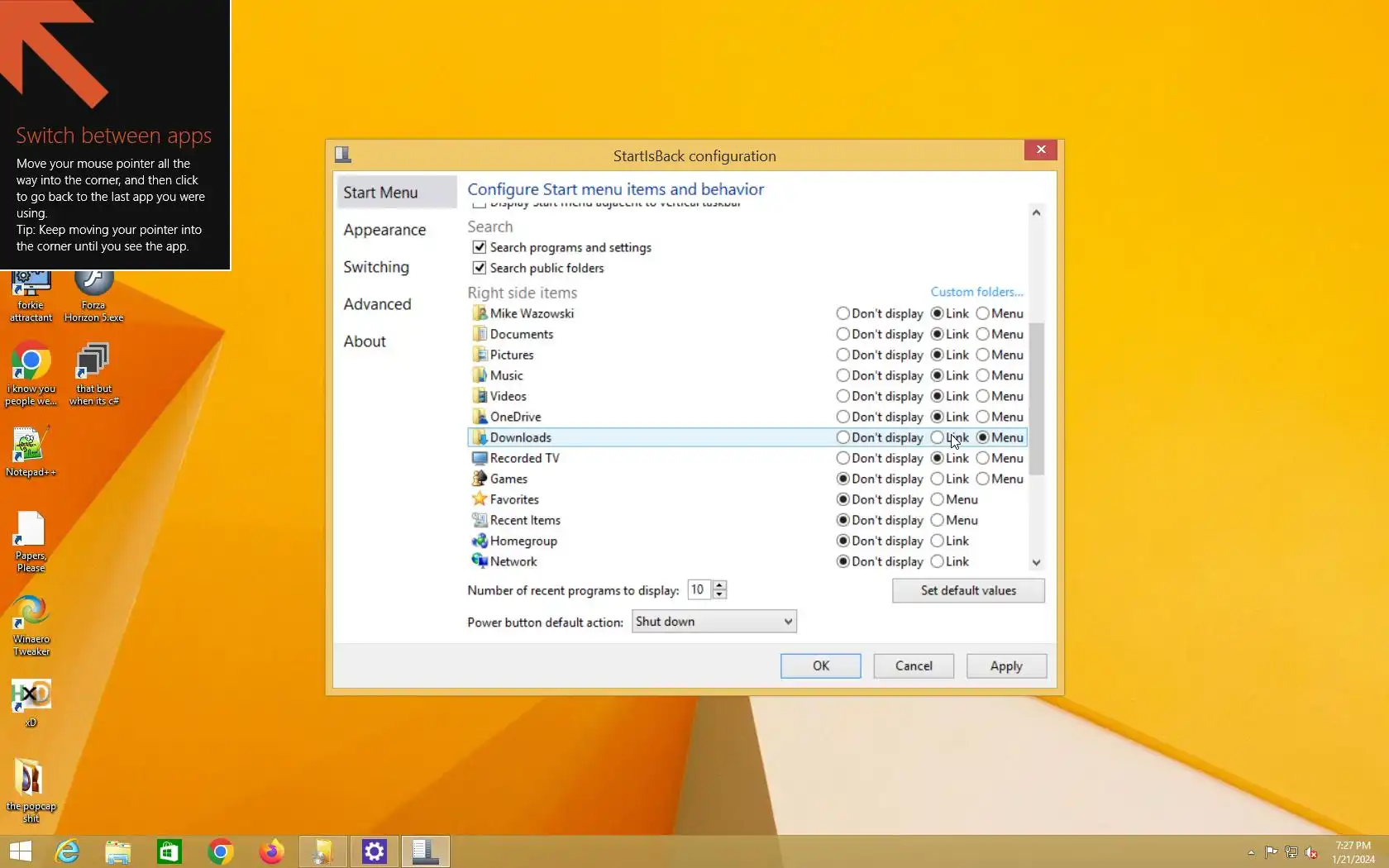Click the Cancel button
Viewport: 1389px width, 868px height.
914,666
